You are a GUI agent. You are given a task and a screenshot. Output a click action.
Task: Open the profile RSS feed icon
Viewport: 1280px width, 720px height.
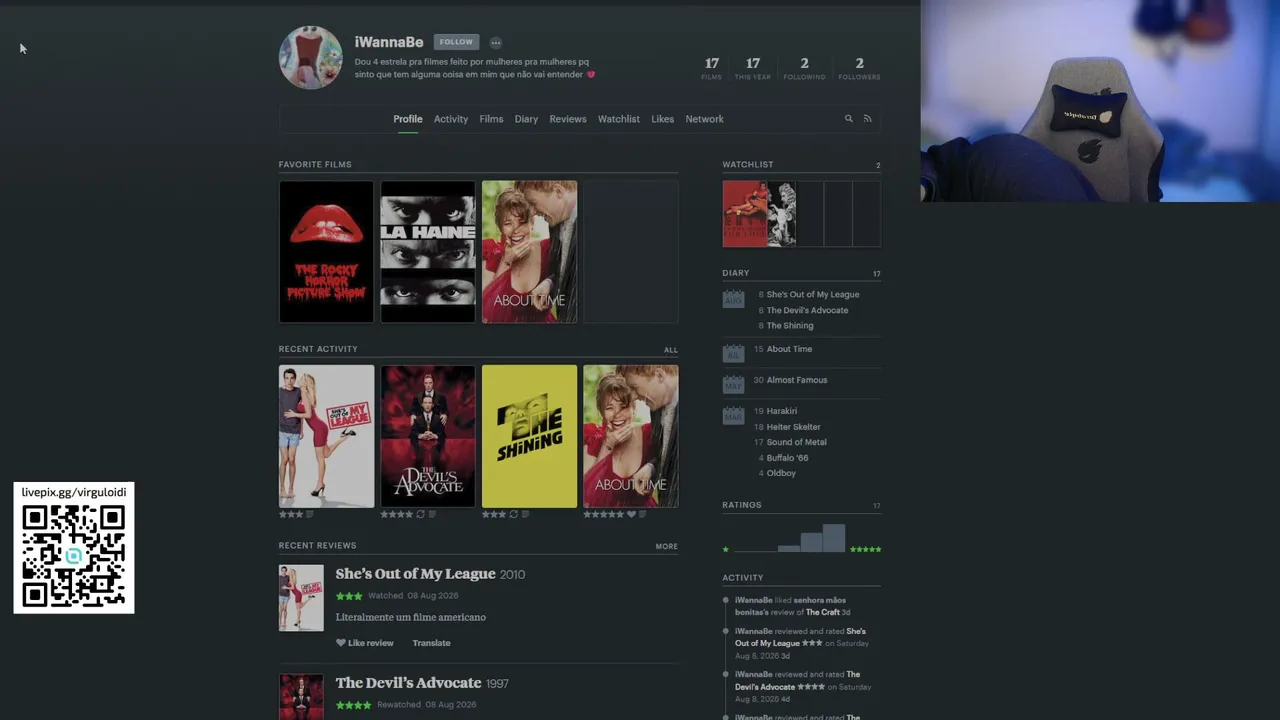point(868,119)
